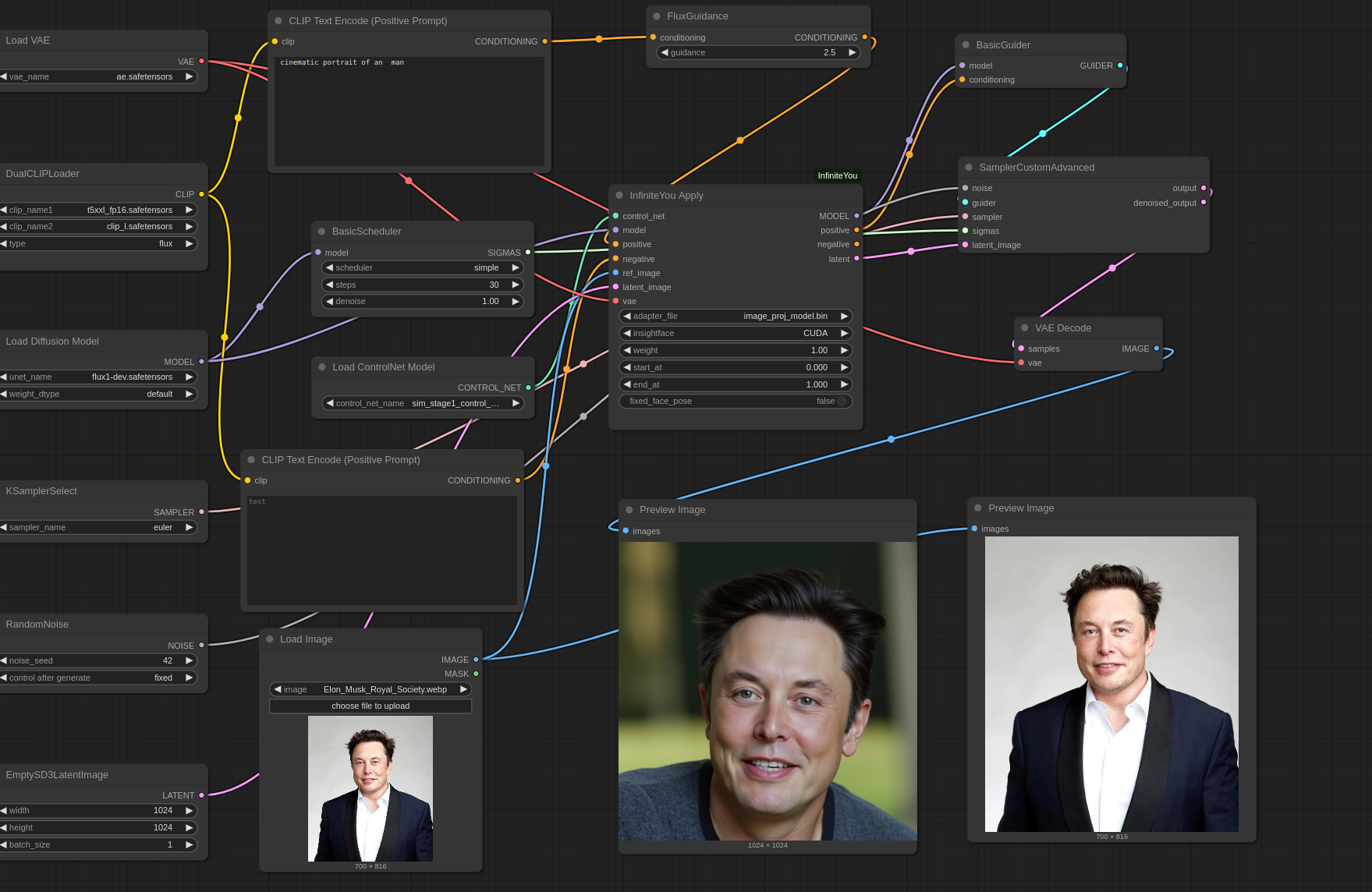Collapse the InfiniteYou Apply node
This screenshot has height=892, width=1372.
pos(619,195)
